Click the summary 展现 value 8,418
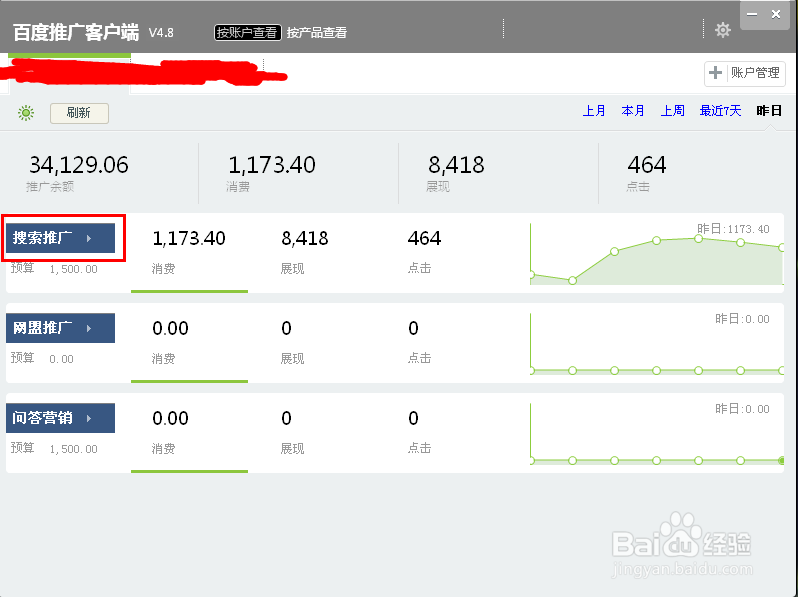This screenshot has height=597, width=798. (456, 165)
